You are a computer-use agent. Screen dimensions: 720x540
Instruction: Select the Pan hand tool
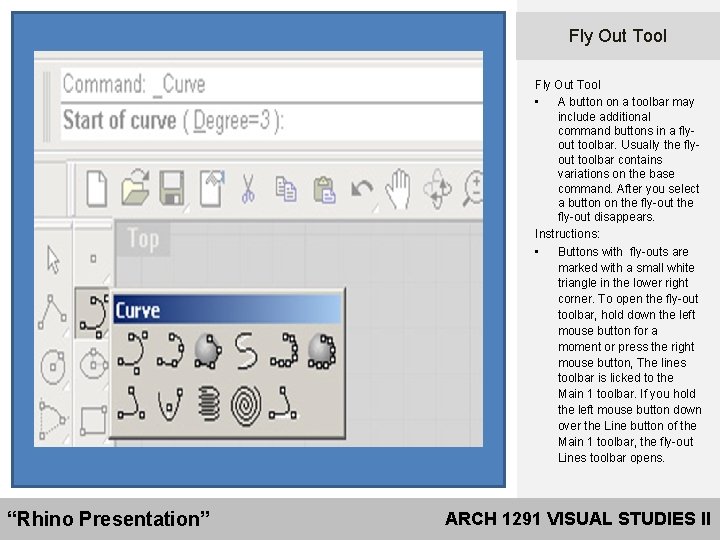(x=398, y=189)
